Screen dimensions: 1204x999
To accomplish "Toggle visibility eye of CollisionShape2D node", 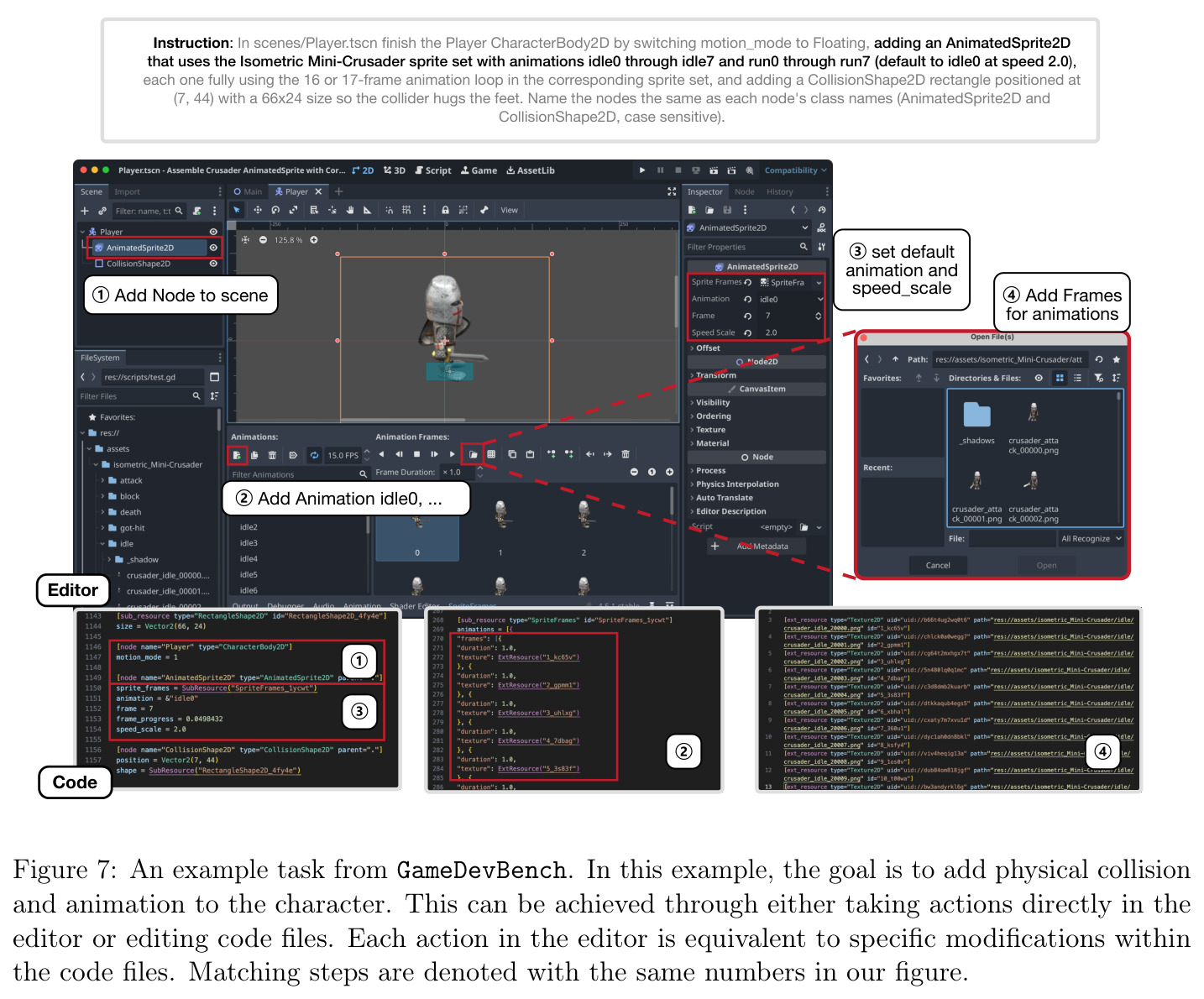I will pos(213,264).
